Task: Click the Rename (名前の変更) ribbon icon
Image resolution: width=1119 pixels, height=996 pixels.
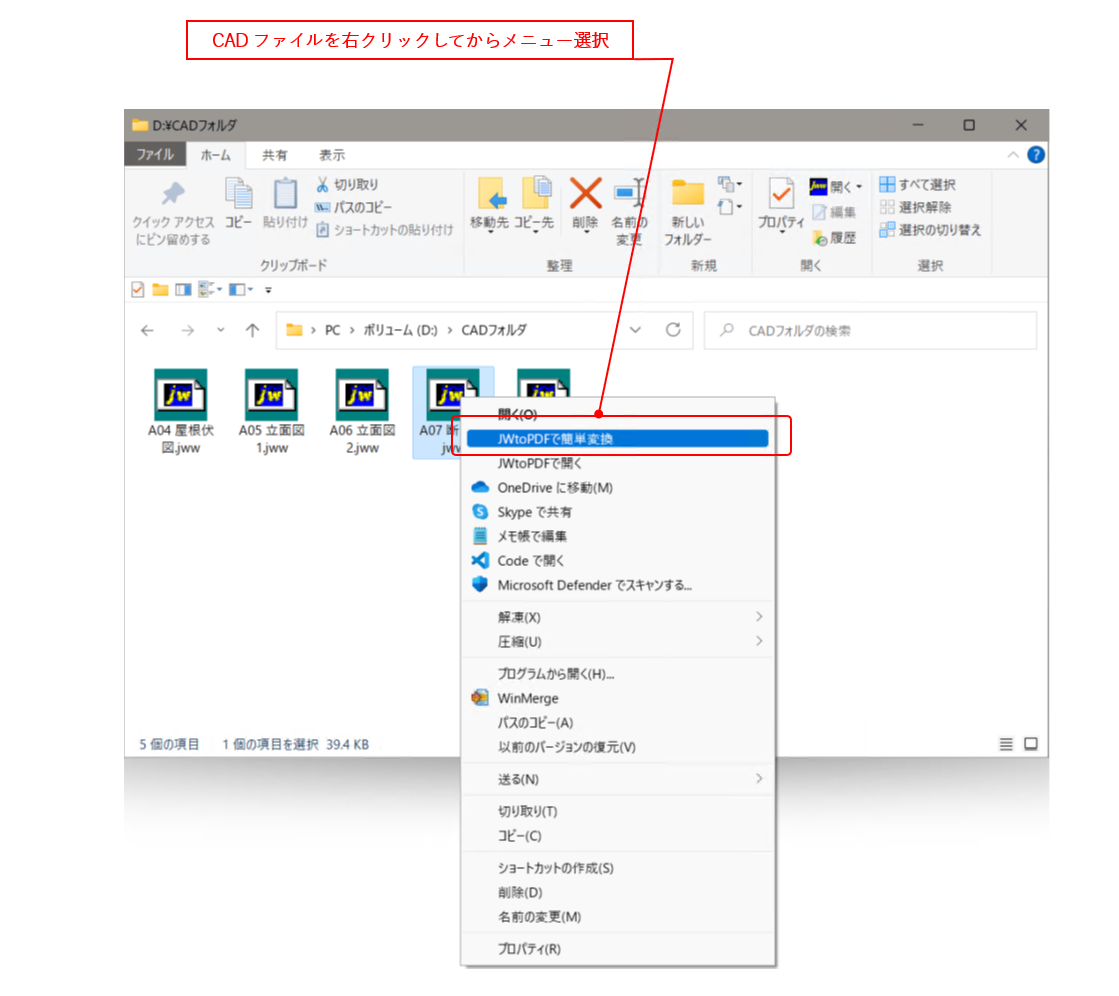Action: coord(629,194)
